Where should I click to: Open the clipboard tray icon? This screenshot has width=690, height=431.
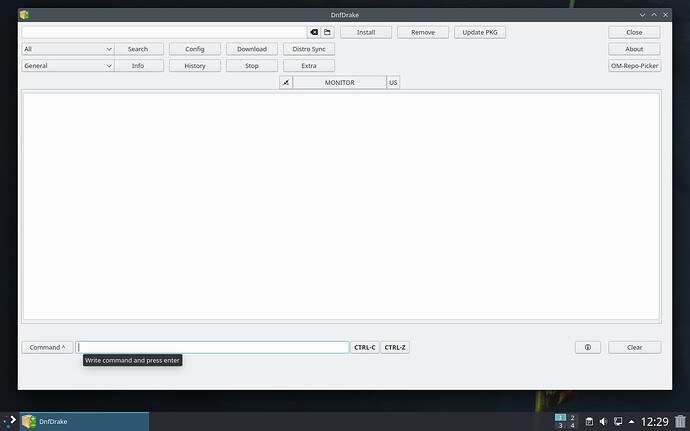pos(589,421)
